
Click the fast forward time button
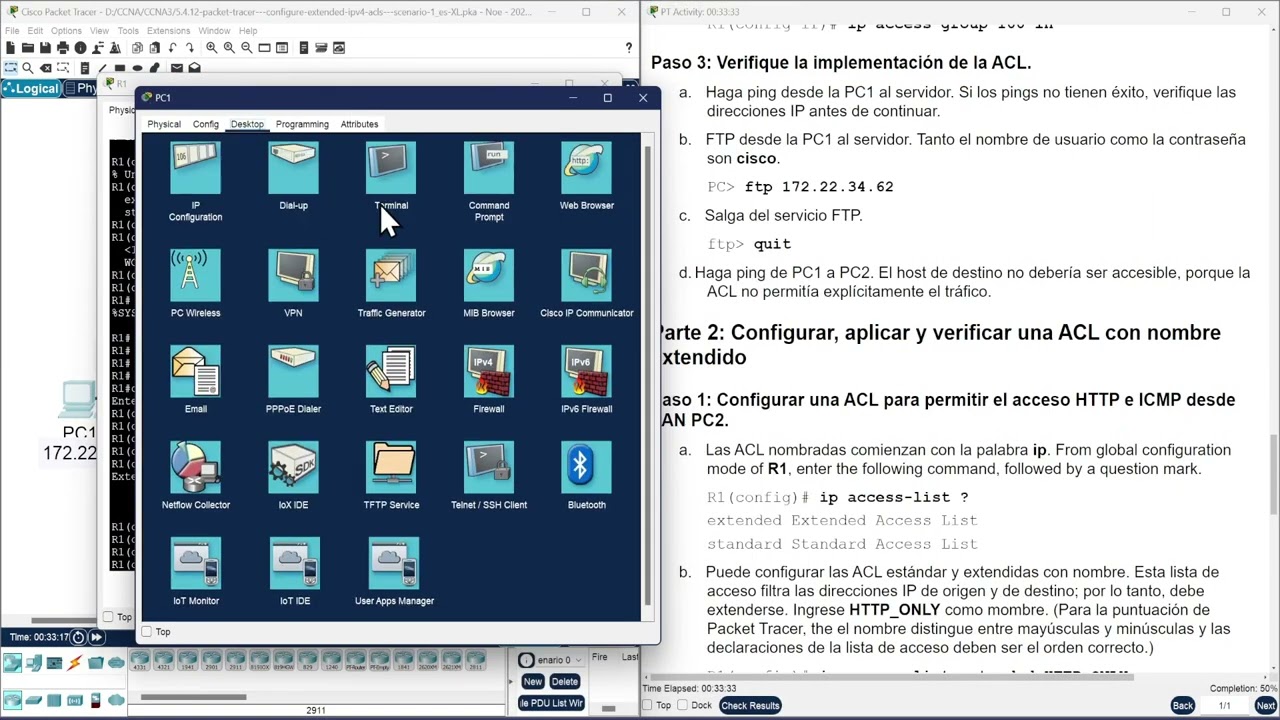(96, 637)
